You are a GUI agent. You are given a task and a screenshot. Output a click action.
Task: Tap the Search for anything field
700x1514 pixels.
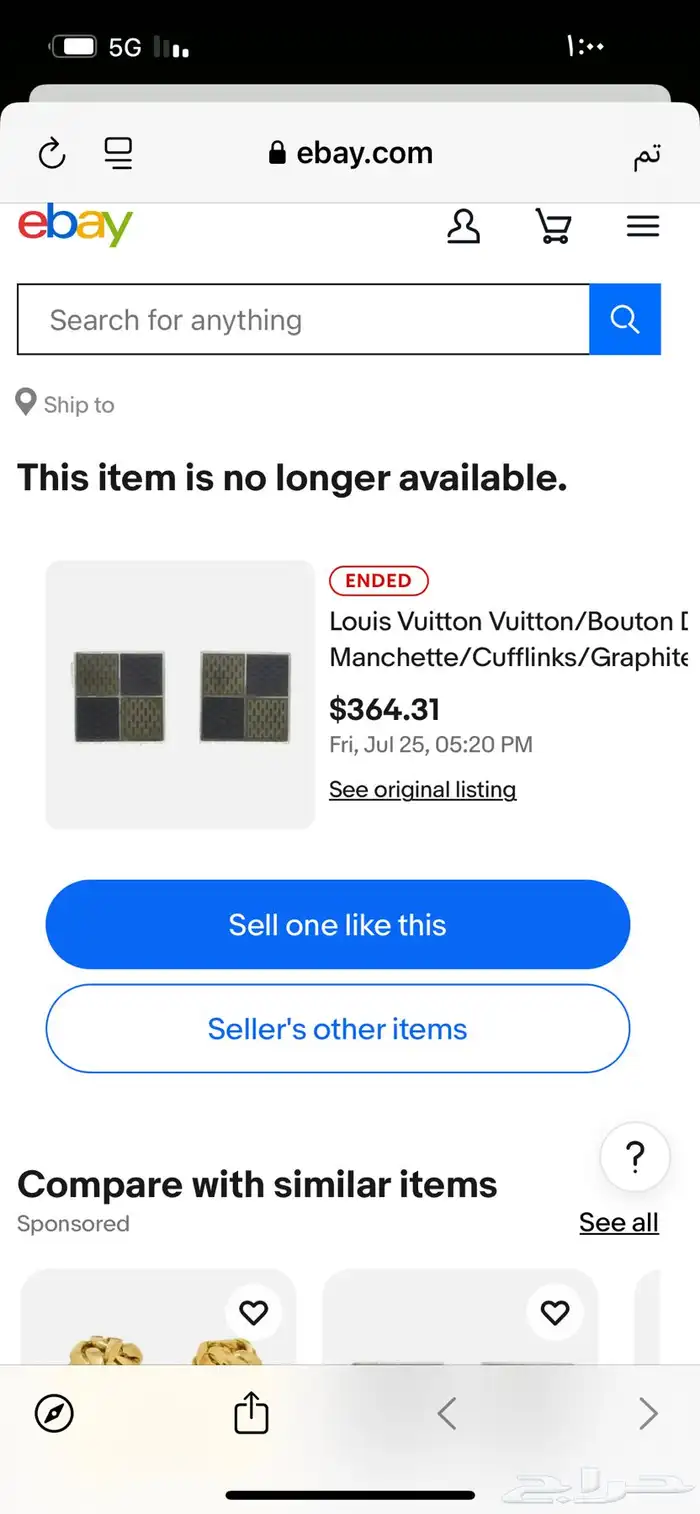click(303, 320)
